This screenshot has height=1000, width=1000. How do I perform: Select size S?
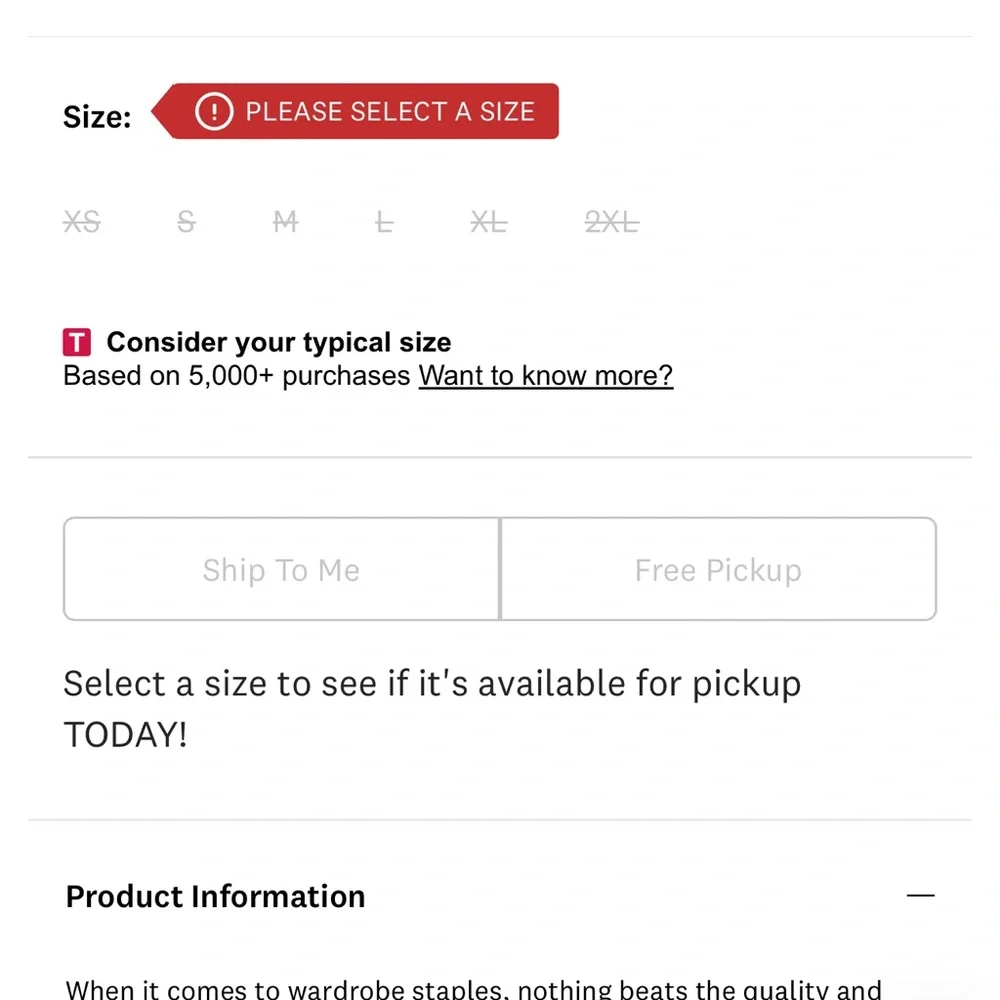click(x=186, y=222)
